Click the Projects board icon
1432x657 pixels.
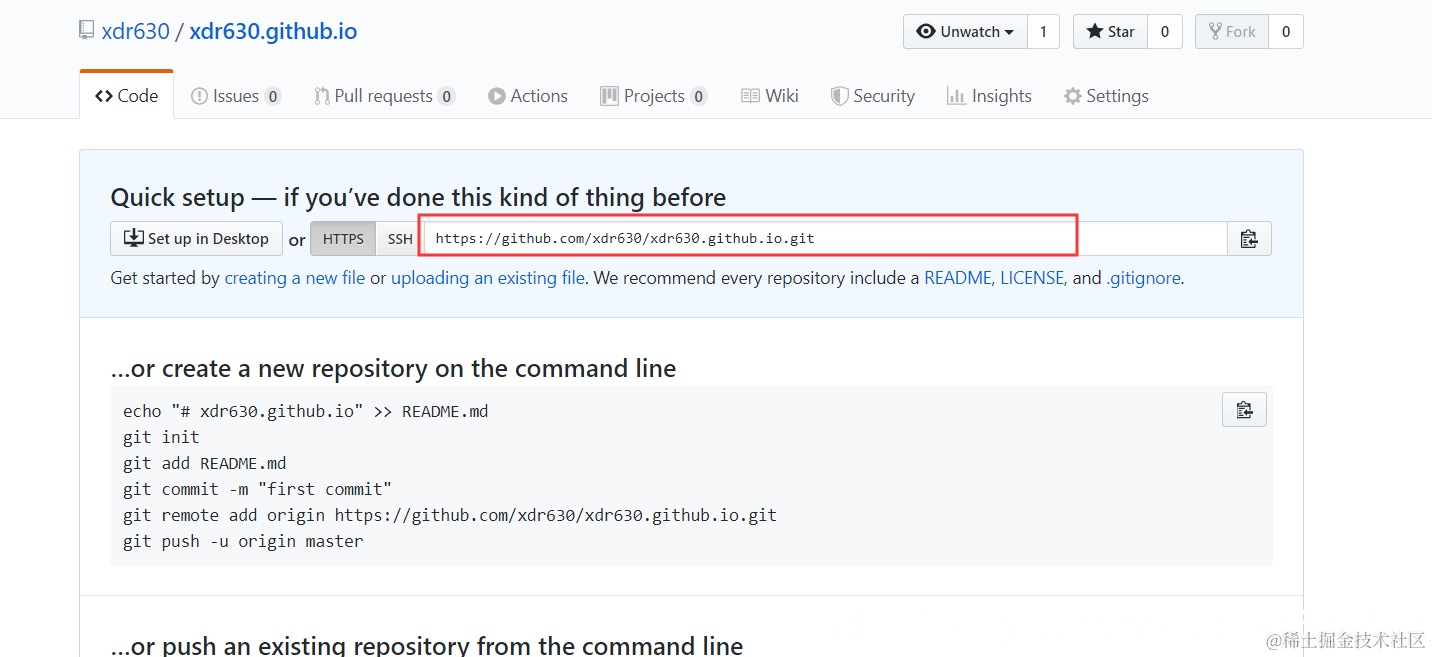coord(609,96)
